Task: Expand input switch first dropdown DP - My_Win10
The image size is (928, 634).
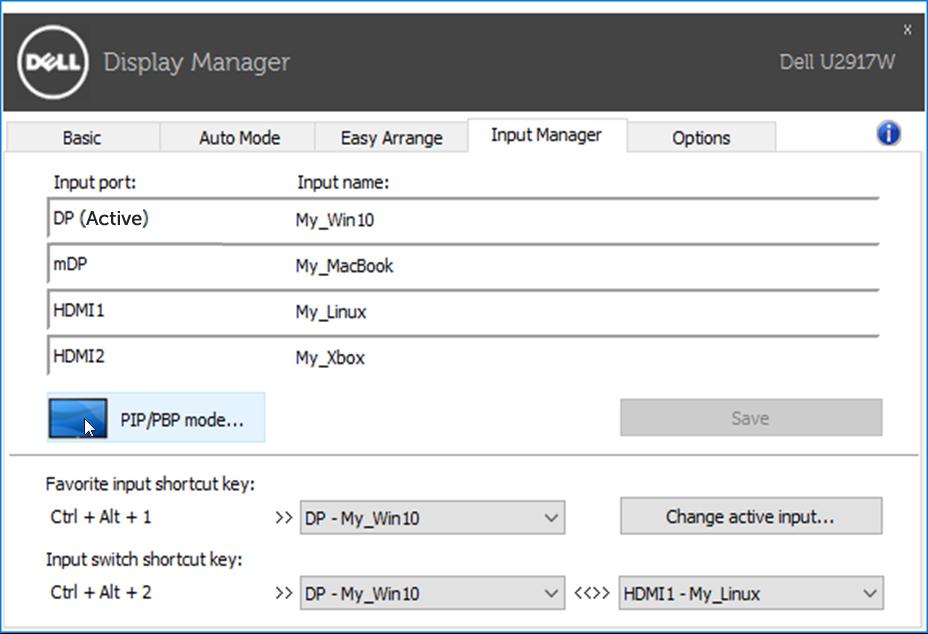Action: (433, 593)
